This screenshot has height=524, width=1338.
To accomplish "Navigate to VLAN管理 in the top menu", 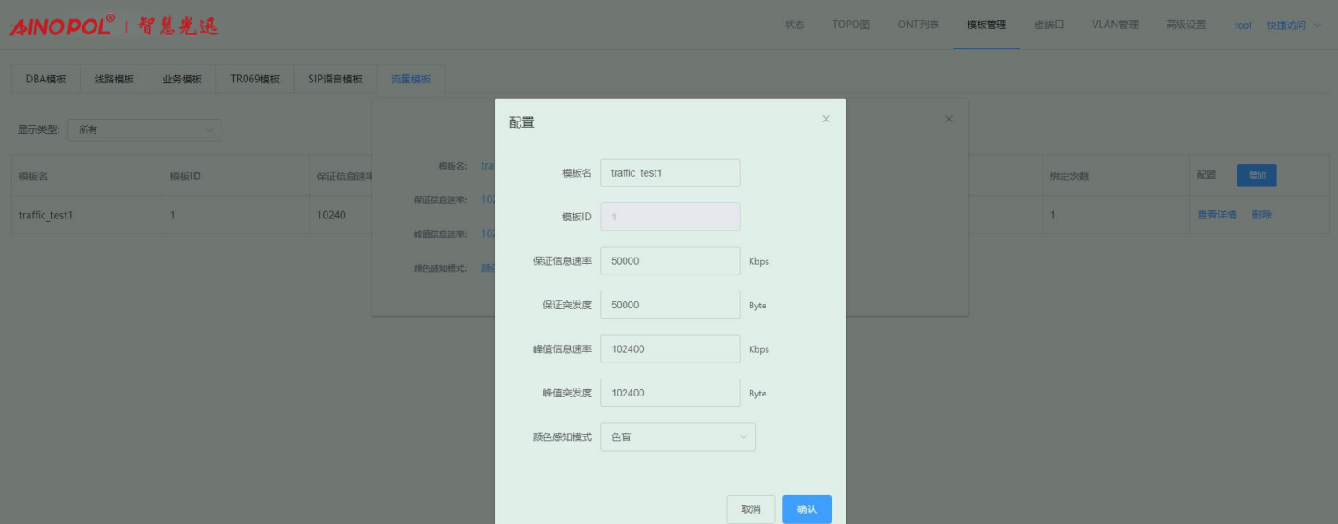I will 1115,25.
